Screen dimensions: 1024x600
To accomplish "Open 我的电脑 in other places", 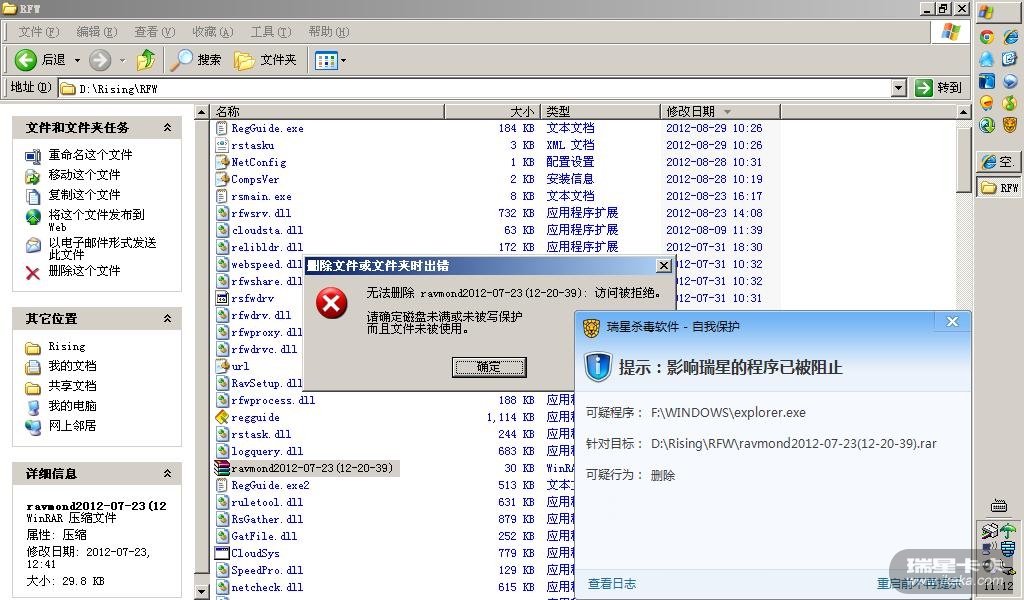I will point(72,405).
